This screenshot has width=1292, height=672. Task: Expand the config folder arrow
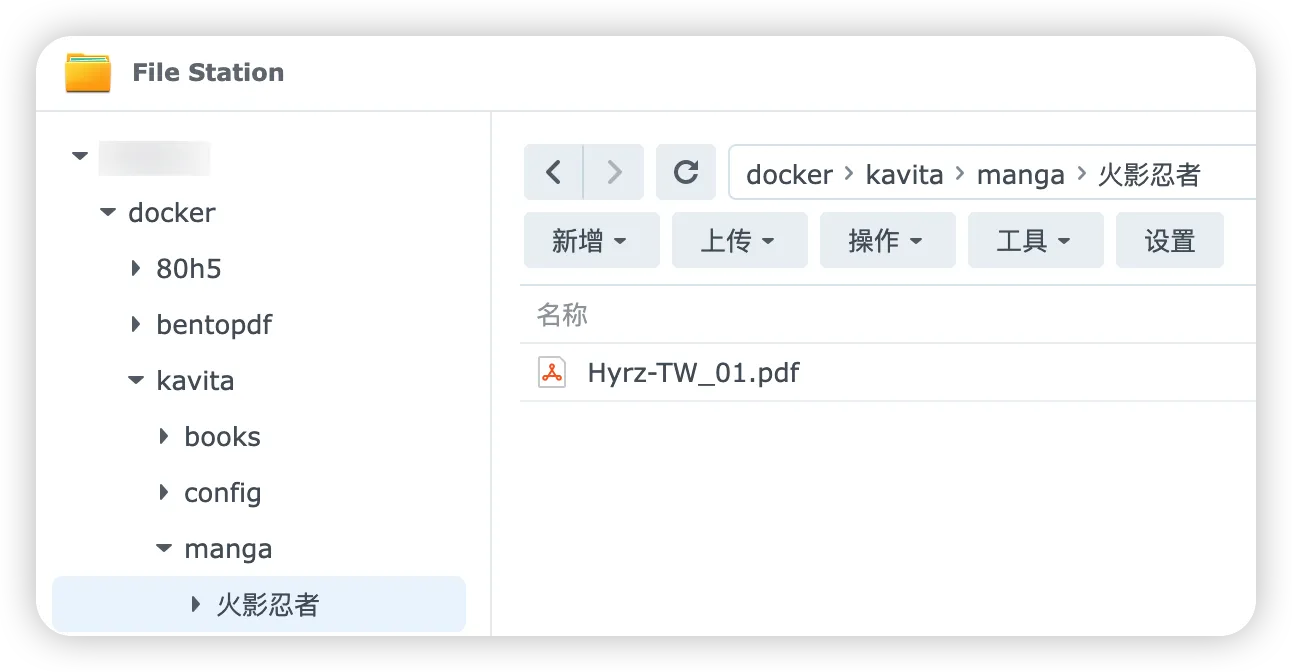[164, 493]
